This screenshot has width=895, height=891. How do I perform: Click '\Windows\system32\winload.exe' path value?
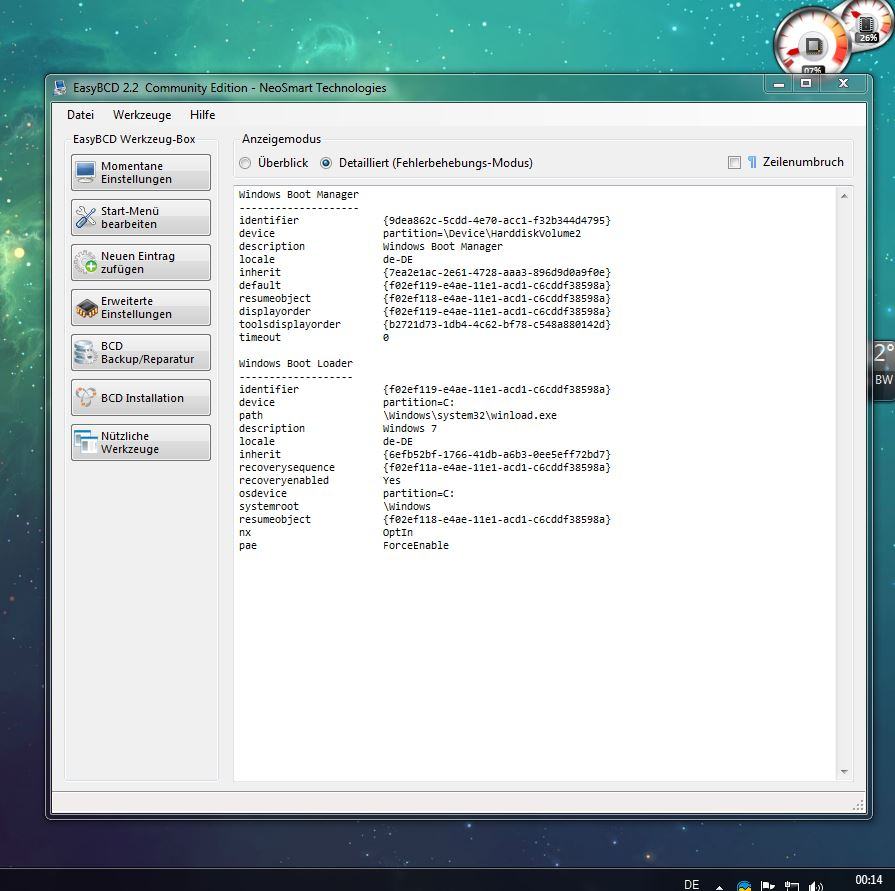469,416
